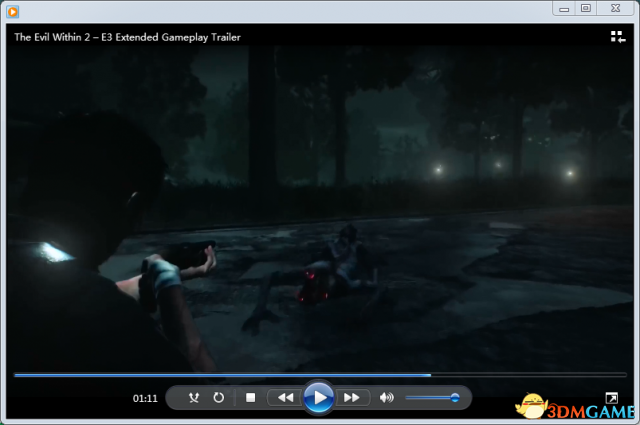Screen dimensions: 640x425
Task: Click the elapsed time 01:11 display
Action: pos(145,398)
